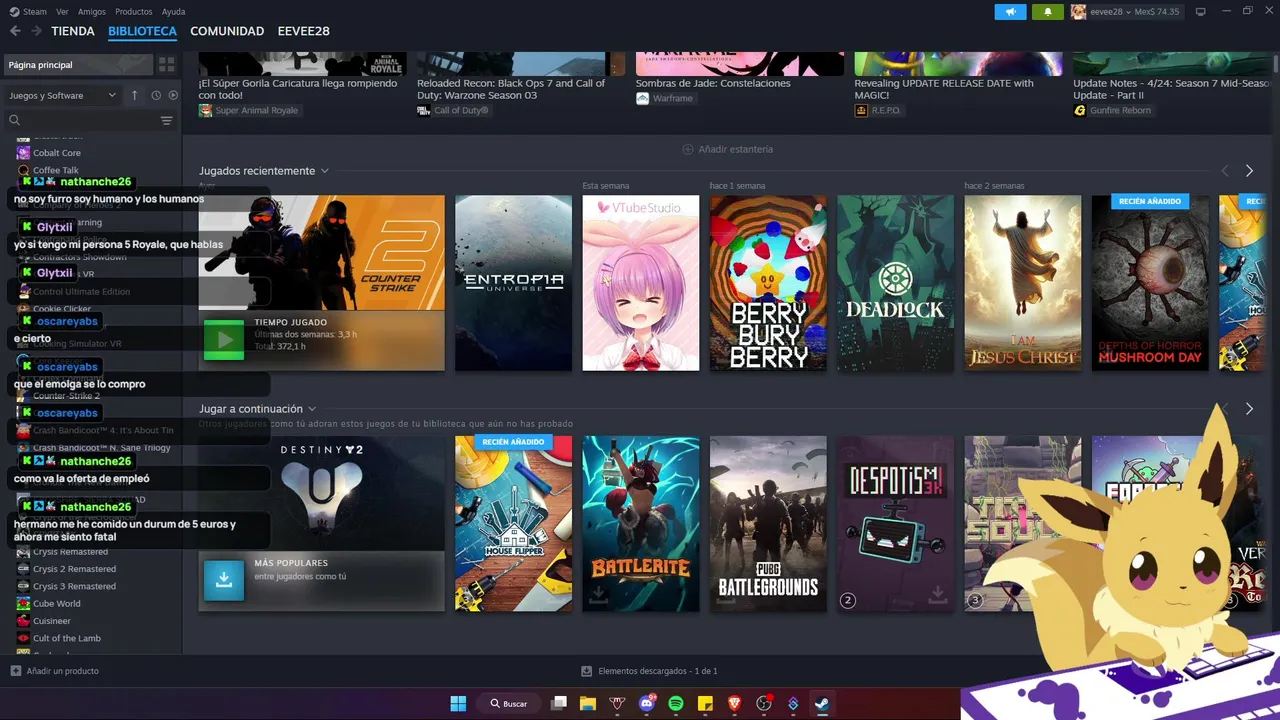
Task: Switch to Big Picture mode monitor icon
Action: pos(1200,12)
